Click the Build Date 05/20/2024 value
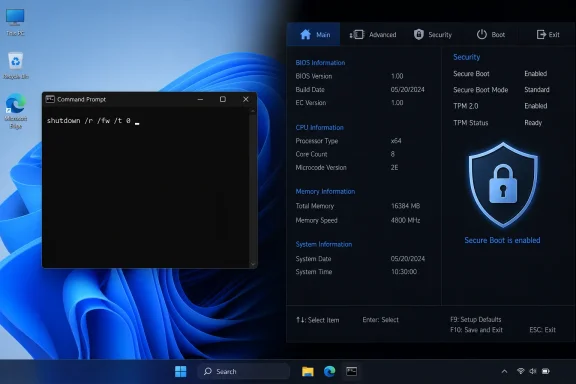The width and height of the screenshot is (576, 384). (x=407, y=90)
